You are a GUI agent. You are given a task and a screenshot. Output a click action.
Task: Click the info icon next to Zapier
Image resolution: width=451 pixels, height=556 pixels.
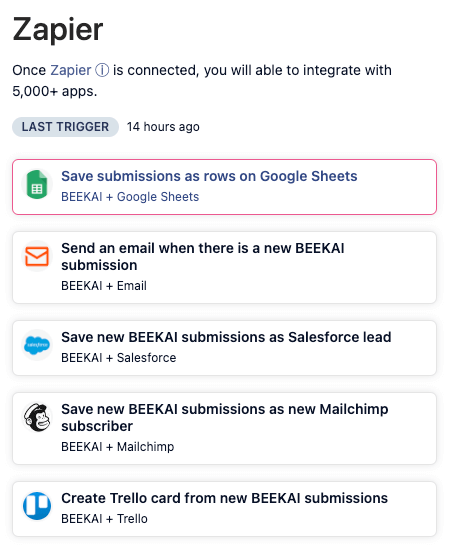pyautogui.click(x=102, y=70)
